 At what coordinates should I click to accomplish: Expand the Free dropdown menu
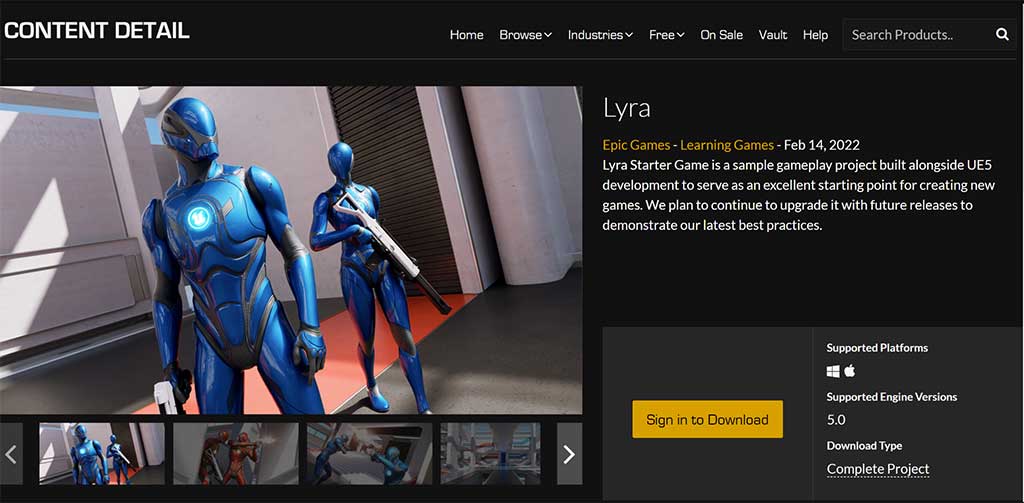[x=666, y=35]
